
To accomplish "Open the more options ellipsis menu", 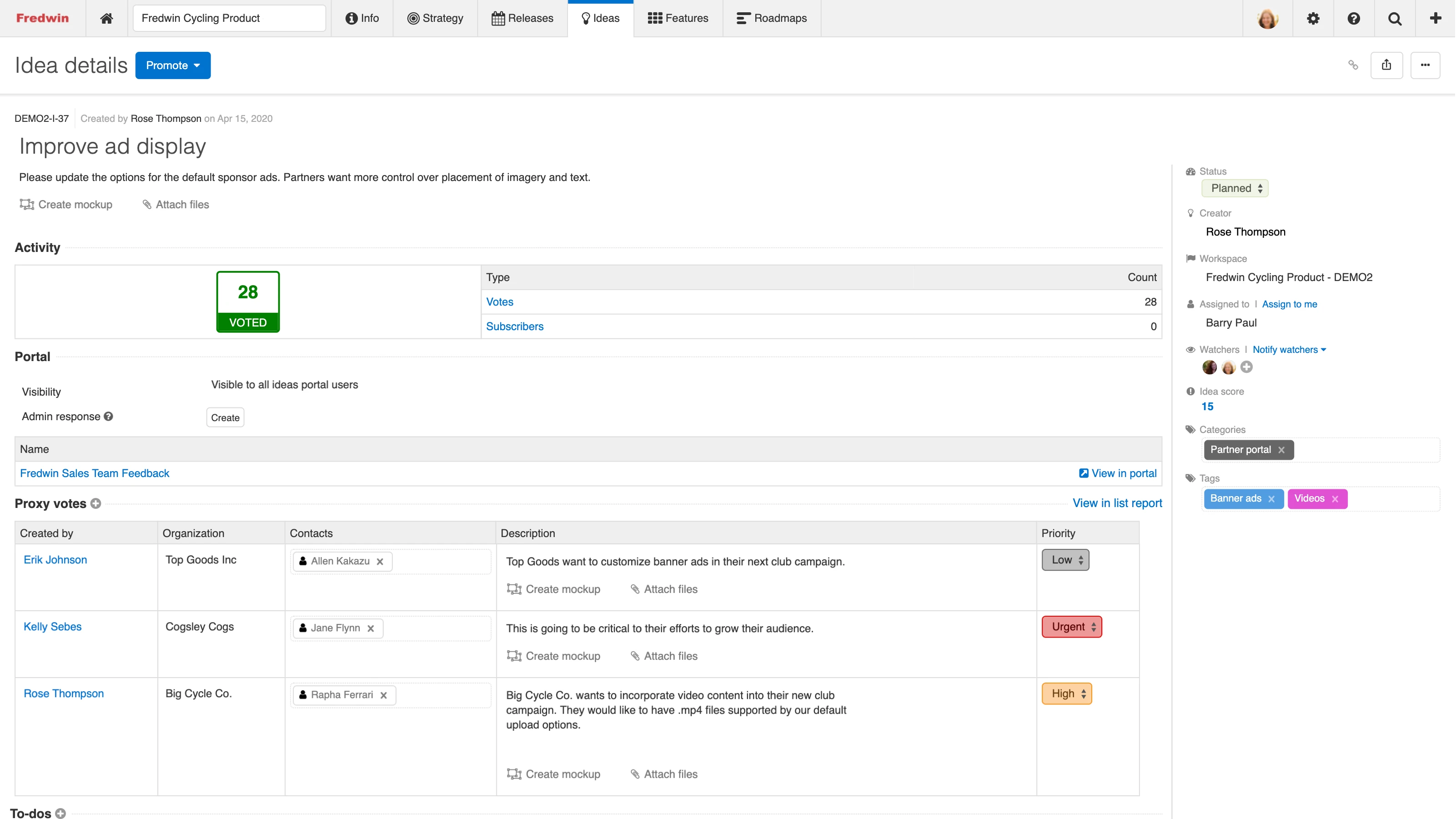I will click(x=1425, y=65).
